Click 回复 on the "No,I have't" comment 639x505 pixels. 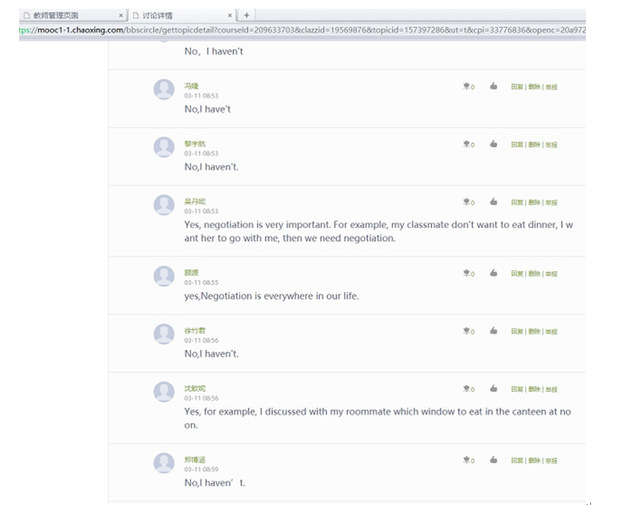pos(517,87)
